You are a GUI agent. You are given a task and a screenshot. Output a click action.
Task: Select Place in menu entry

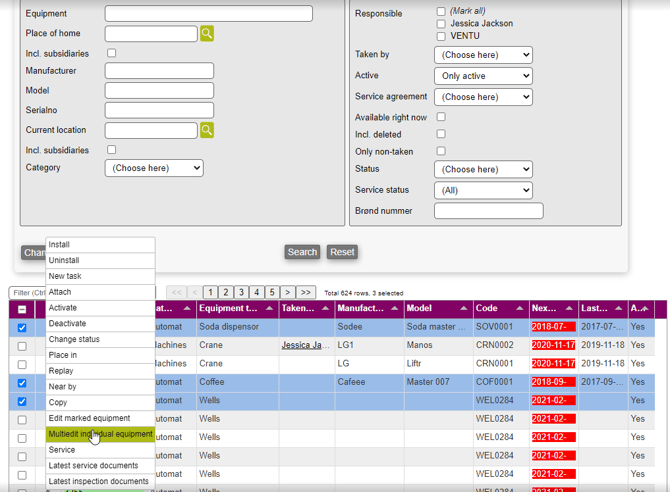[100, 355]
